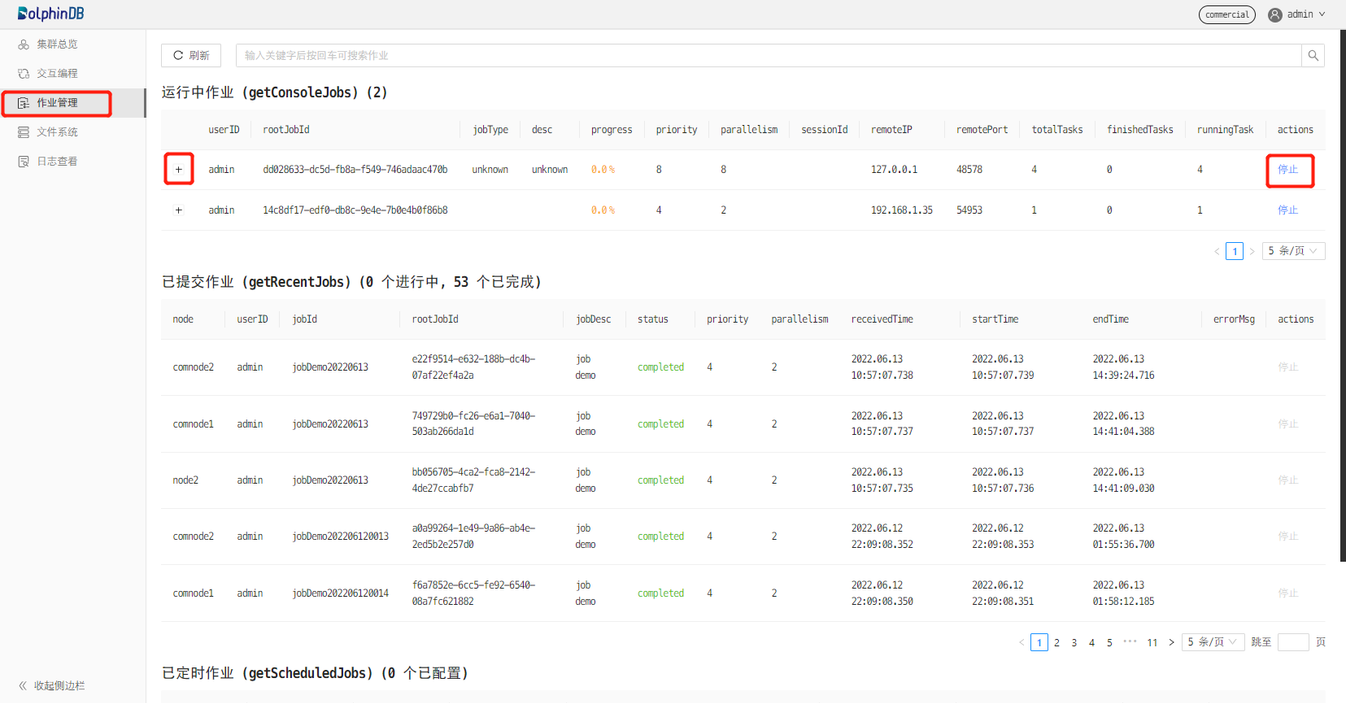Open page size dropdown for running jobs
The width and height of the screenshot is (1346, 703).
1293,251
